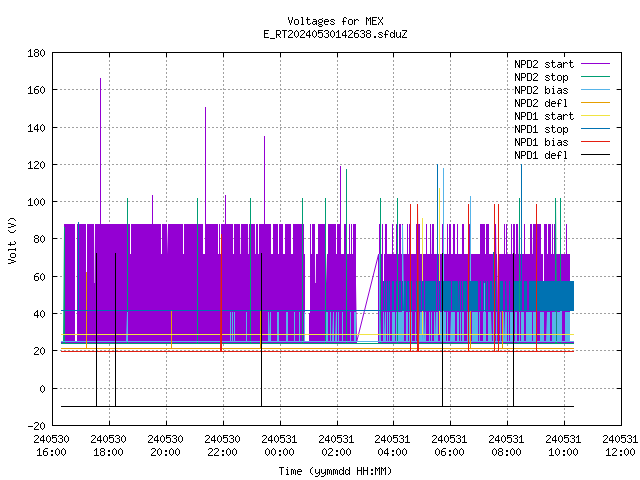Click the 180 y-axis tick label

click(x=36, y=53)
